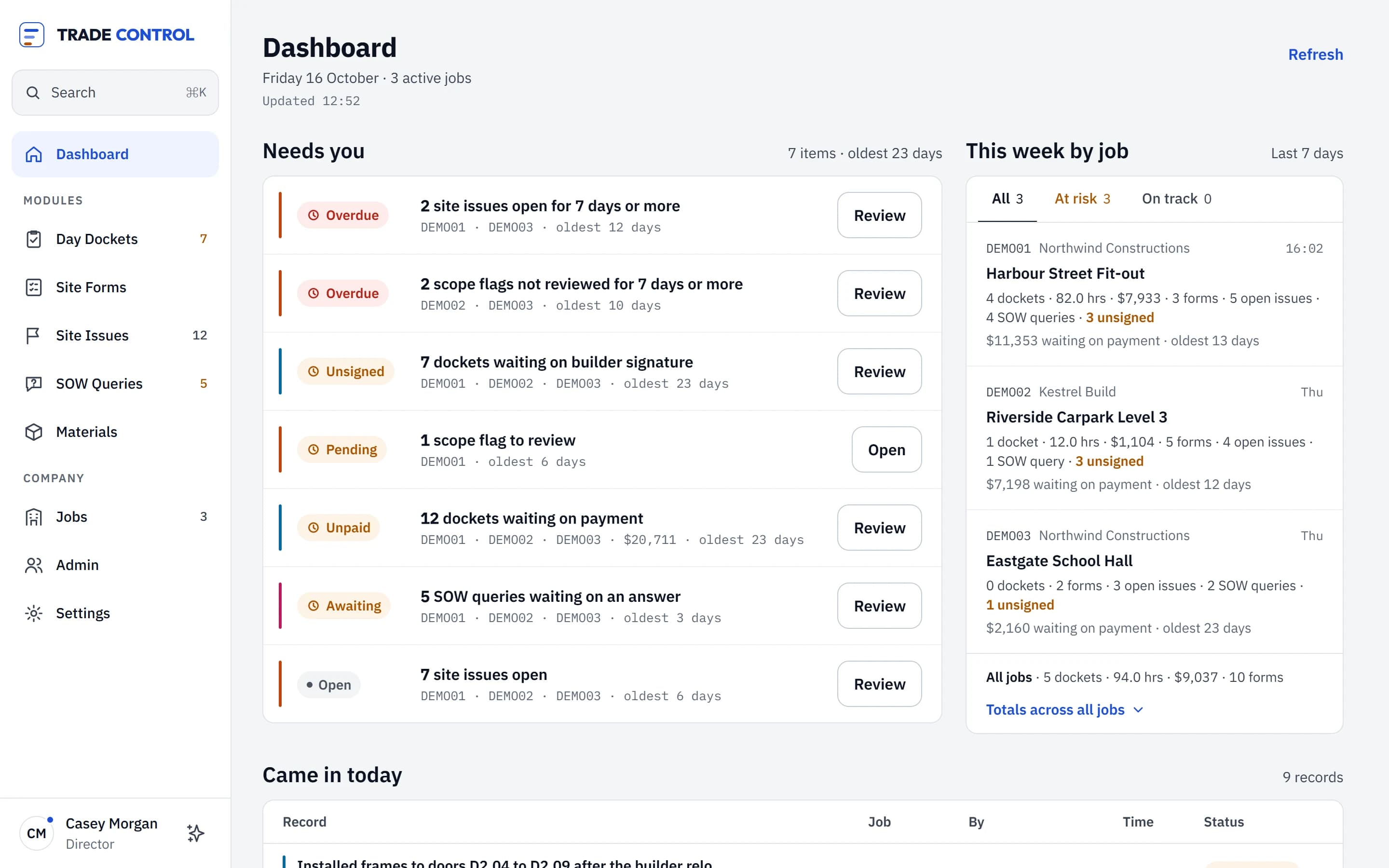Select the Dashboard sidebar item
Image resolution: width=1389 pixels, height=868 pixels.
tap(115, 154)
